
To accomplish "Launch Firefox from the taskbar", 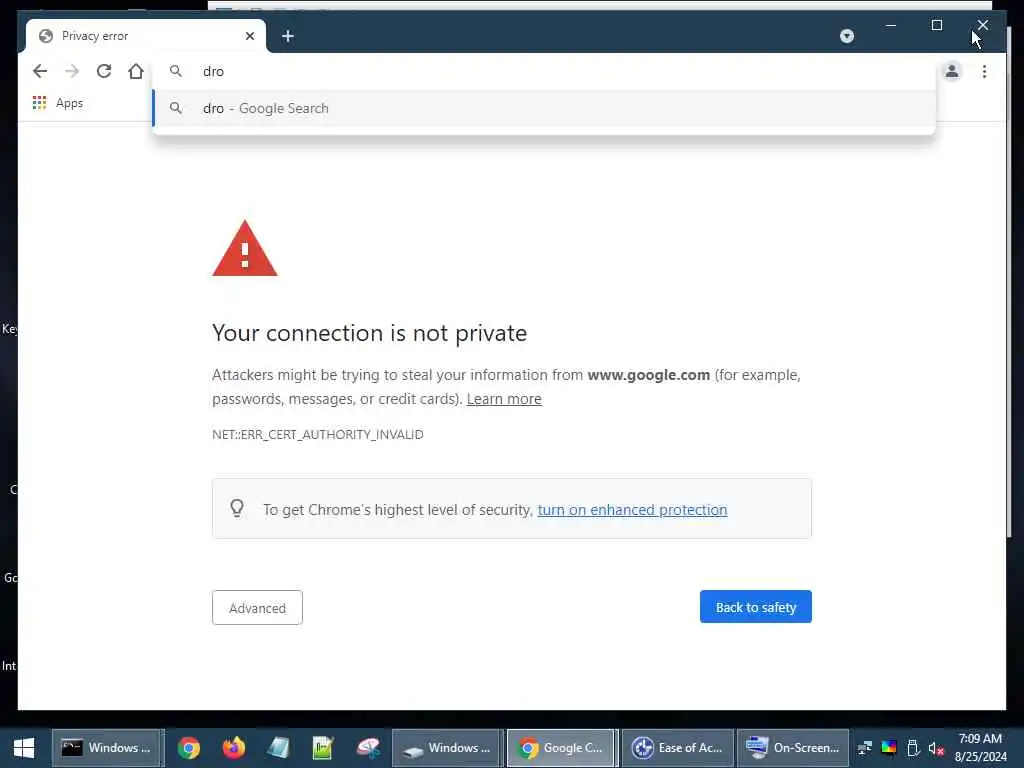I will click(x=233, y=748).
